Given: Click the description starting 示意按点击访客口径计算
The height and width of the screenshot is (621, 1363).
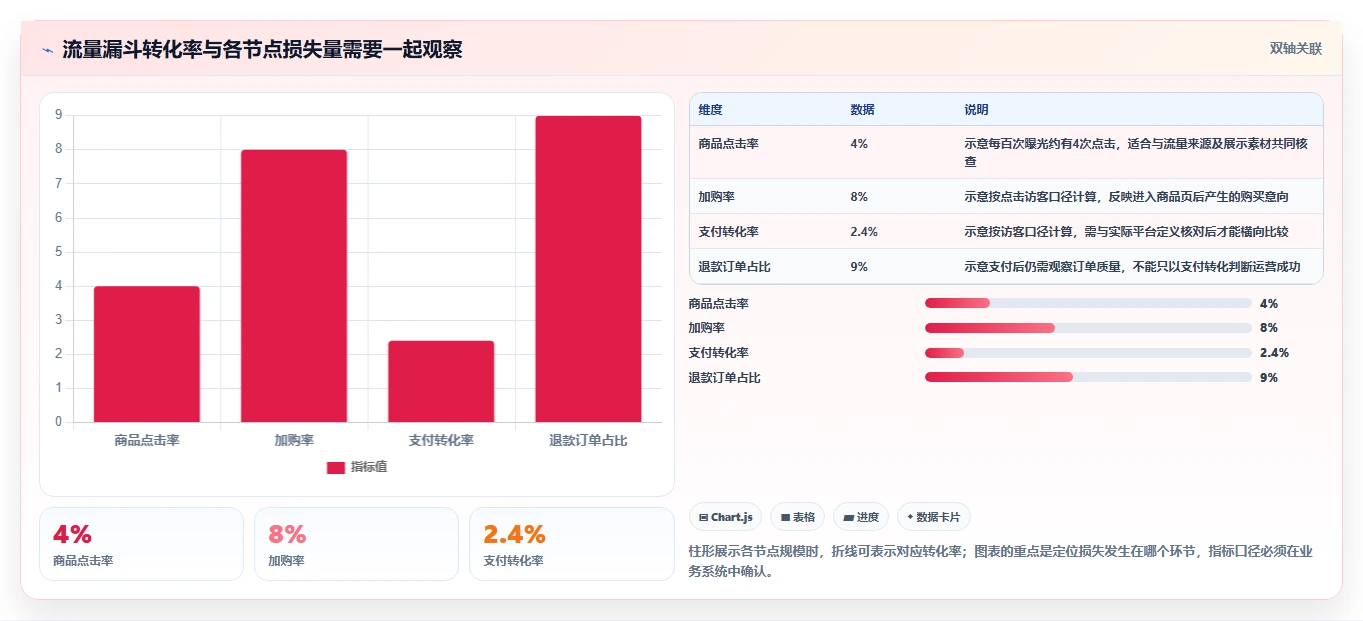Looking at the screenshot, I should 1126,196.
